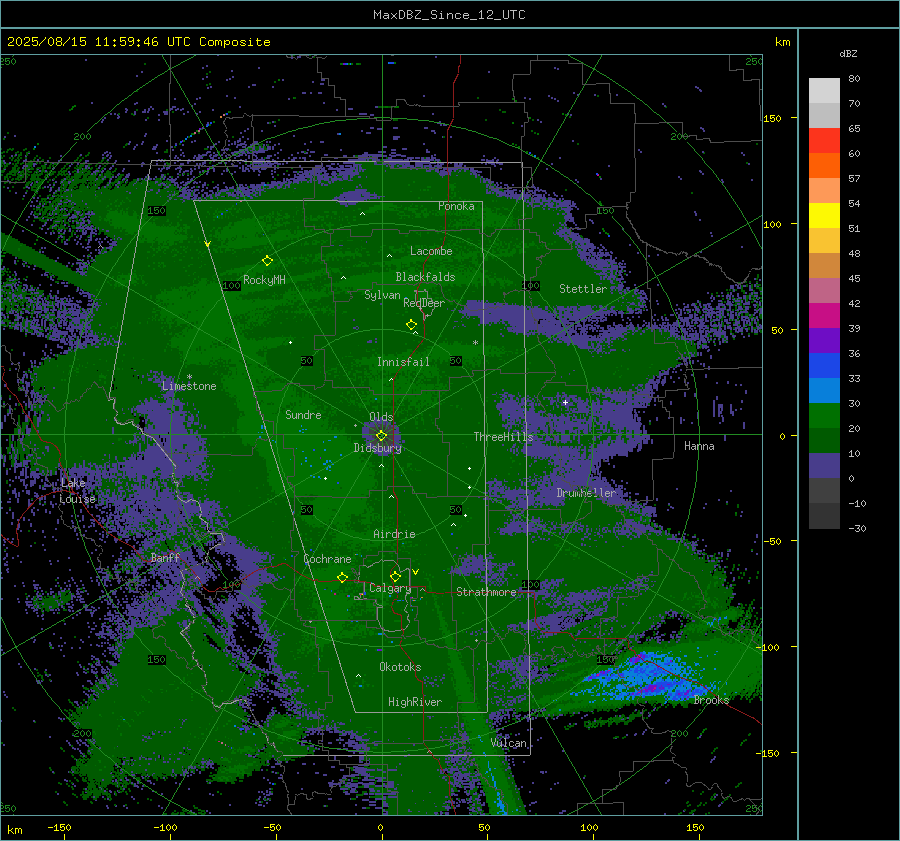The image size is (900, 841).
Task: Click the Airdrie label
Action: 394,534
